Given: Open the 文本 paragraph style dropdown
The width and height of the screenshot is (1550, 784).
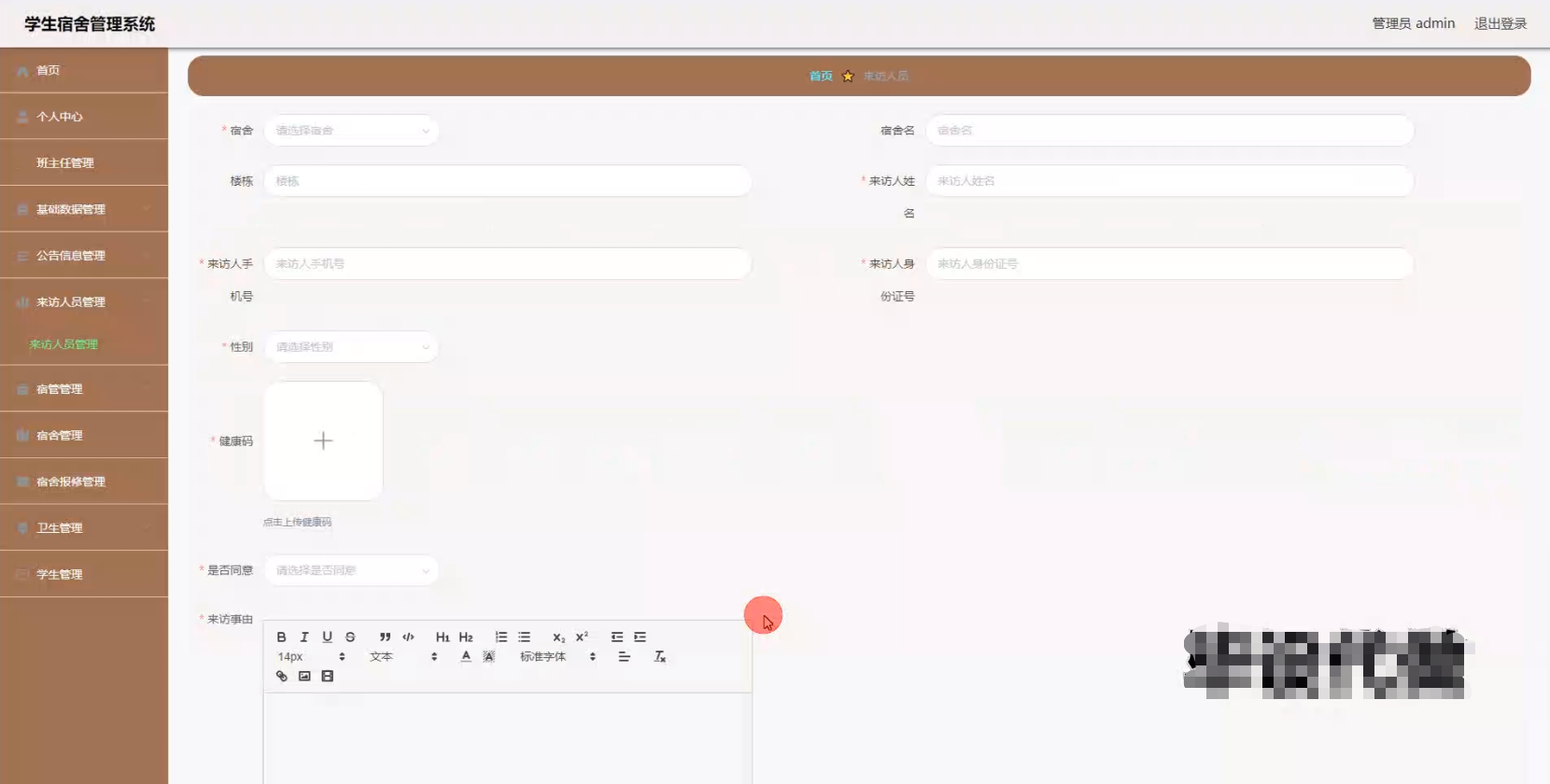Looking at the screenshot, I should pos(403,657).
